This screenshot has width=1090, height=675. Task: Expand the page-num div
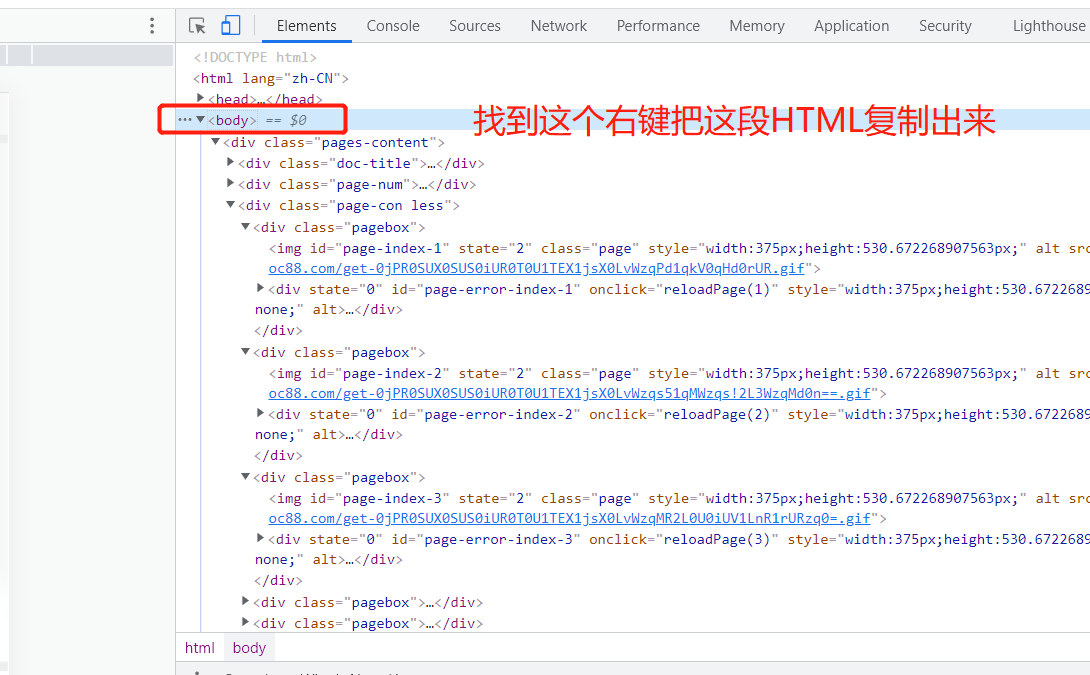pyautogui.click(x=231, y=183)
